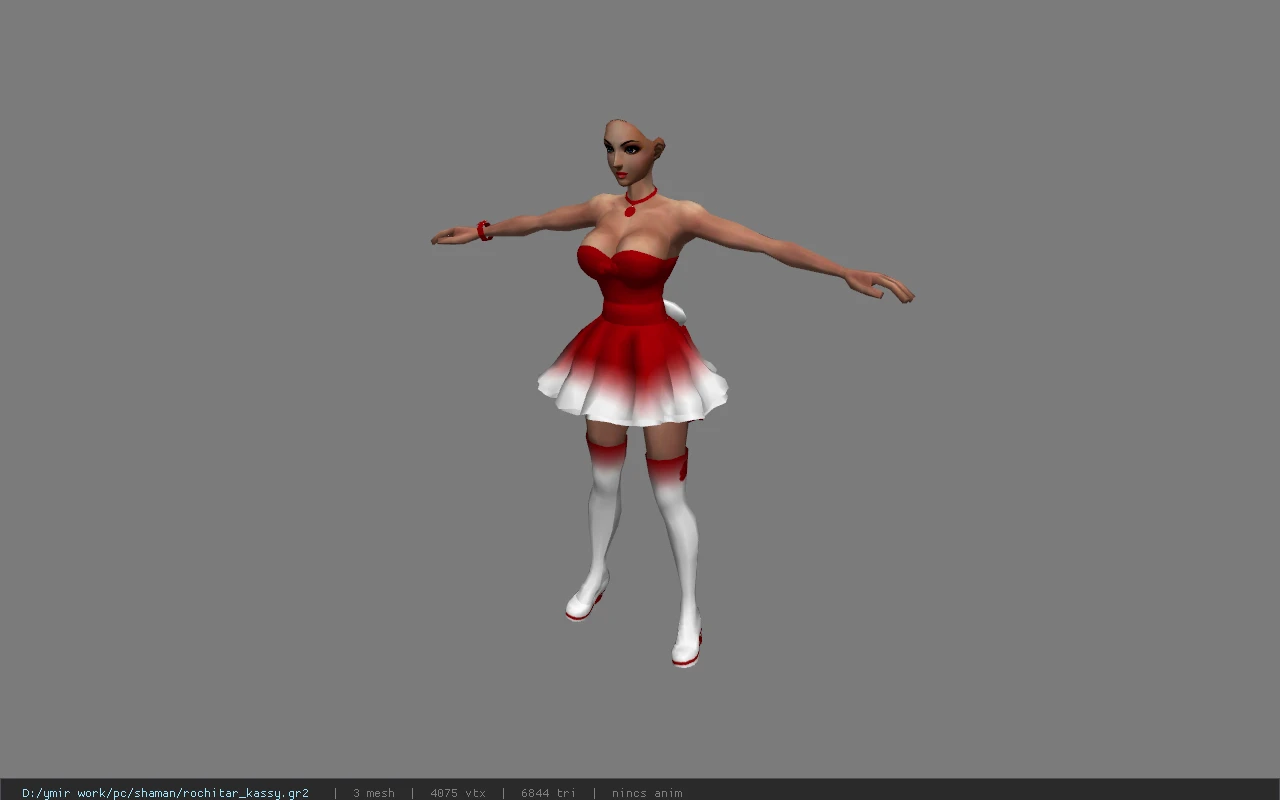Click the 'nincs anim' status entry

coord(647,793)
